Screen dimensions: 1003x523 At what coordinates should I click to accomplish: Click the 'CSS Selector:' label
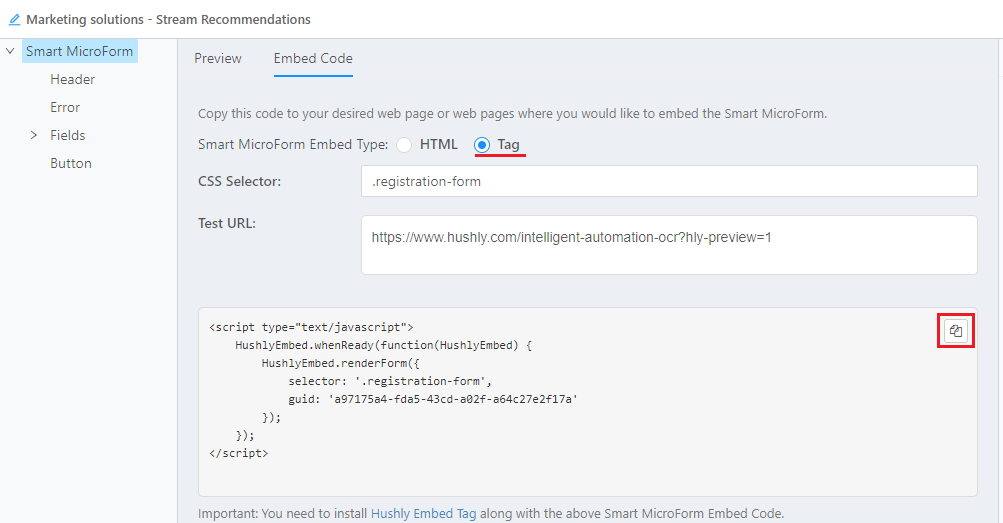click(x=239, y=182)
